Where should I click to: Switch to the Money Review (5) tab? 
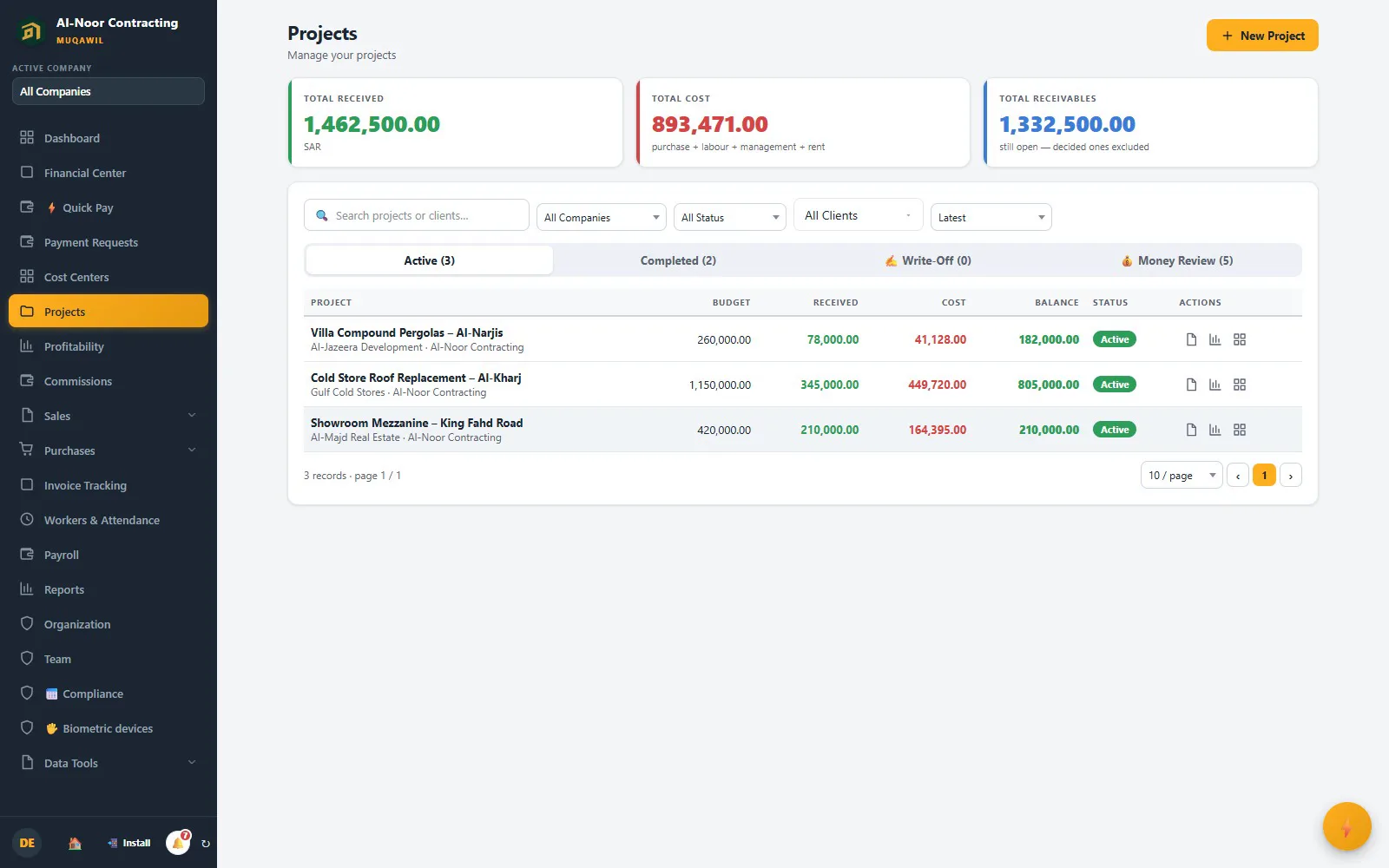[x=1176, y=260]
